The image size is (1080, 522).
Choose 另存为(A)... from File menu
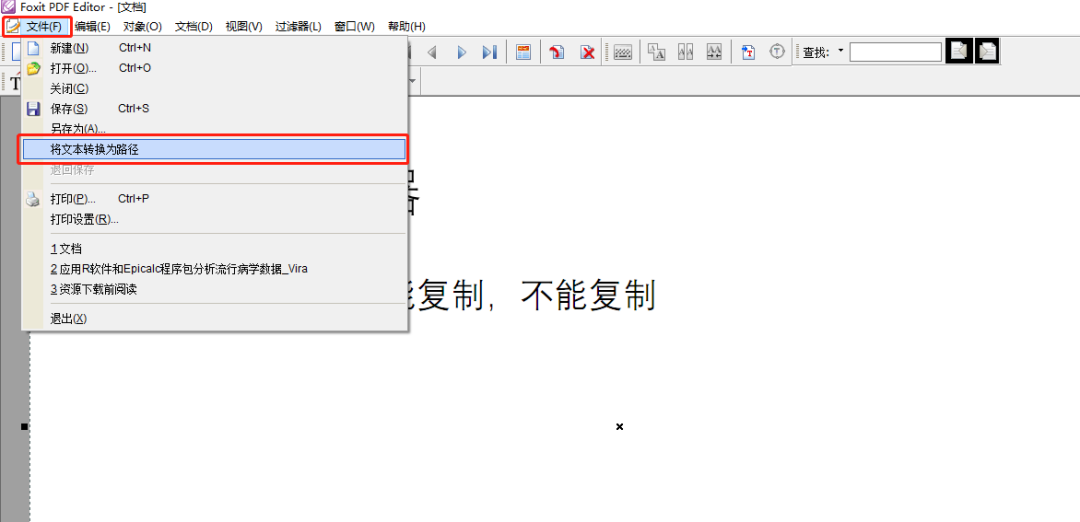click(x=78, y=129)
